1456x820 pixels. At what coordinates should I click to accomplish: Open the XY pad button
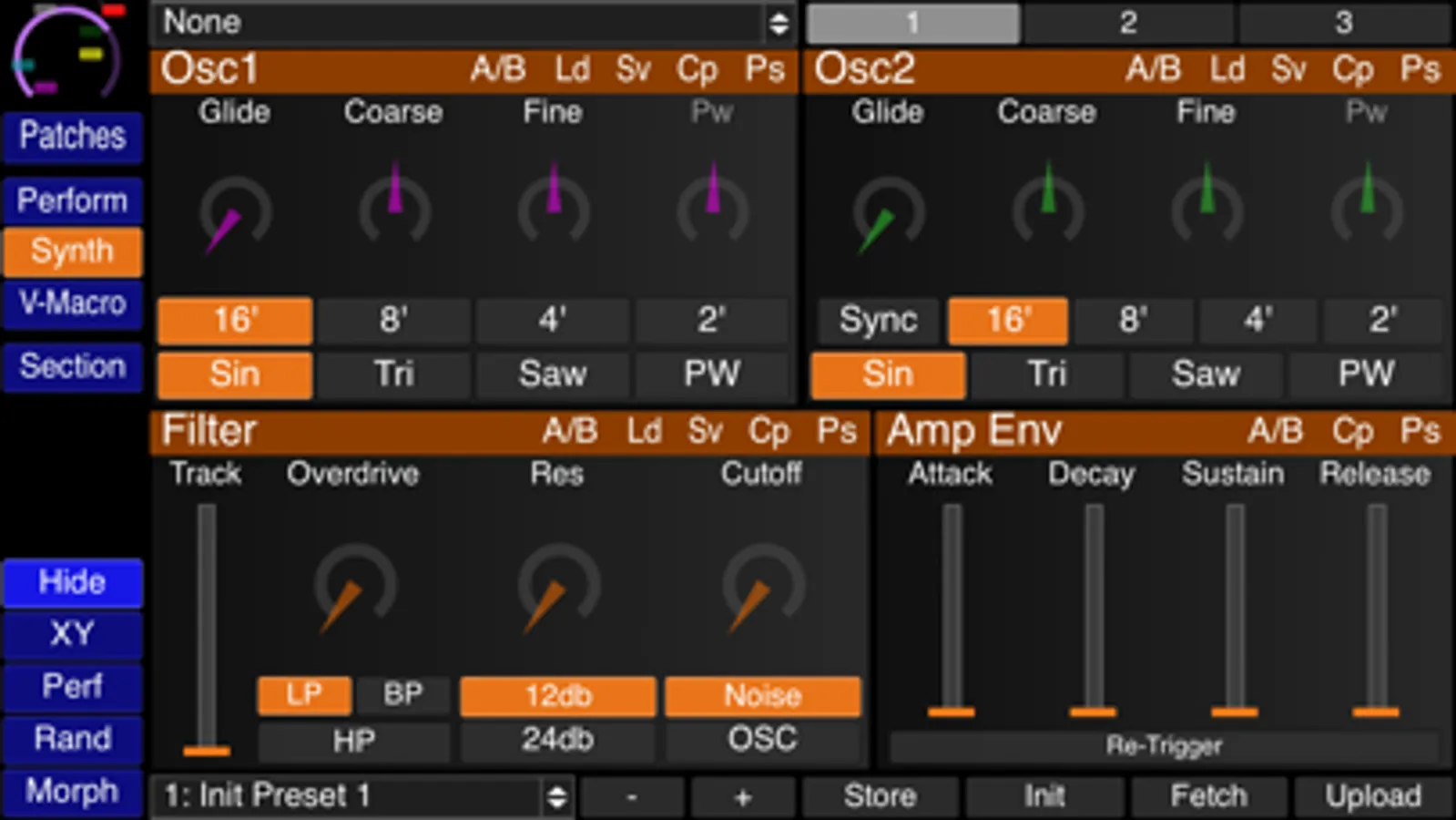73,634
